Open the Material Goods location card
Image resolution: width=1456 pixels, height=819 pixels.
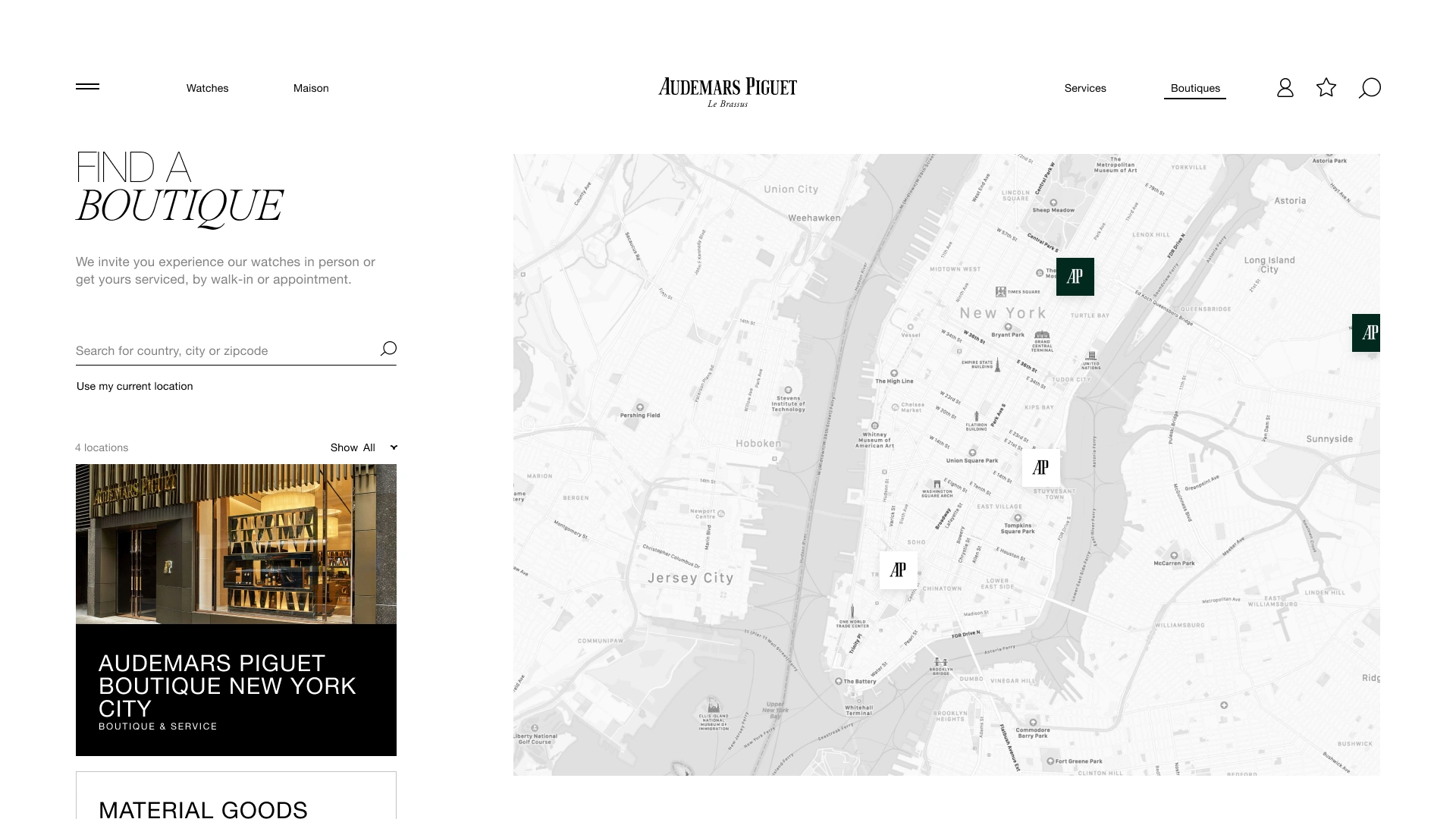point(203,807)
